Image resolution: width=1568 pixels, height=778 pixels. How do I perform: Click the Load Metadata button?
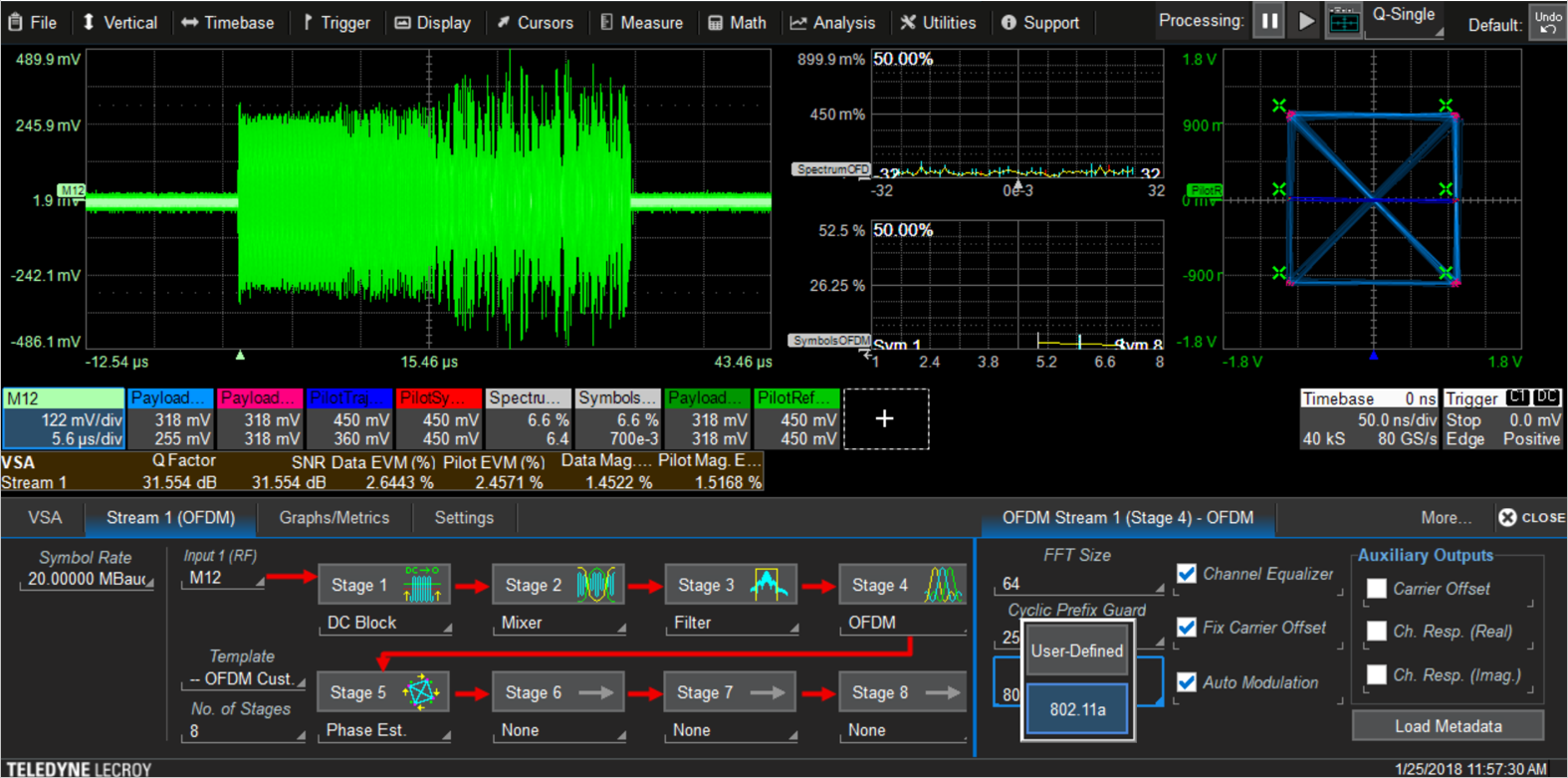[1448, 726]
